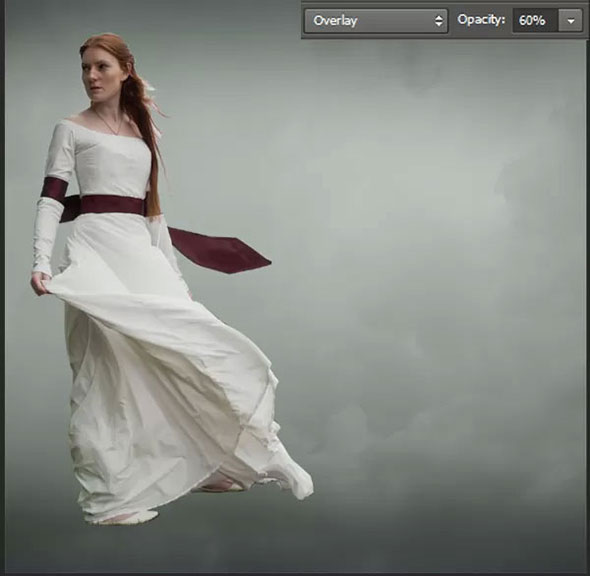
Task: Click the necklace pendant on her chest
Action: click(116, 131)
